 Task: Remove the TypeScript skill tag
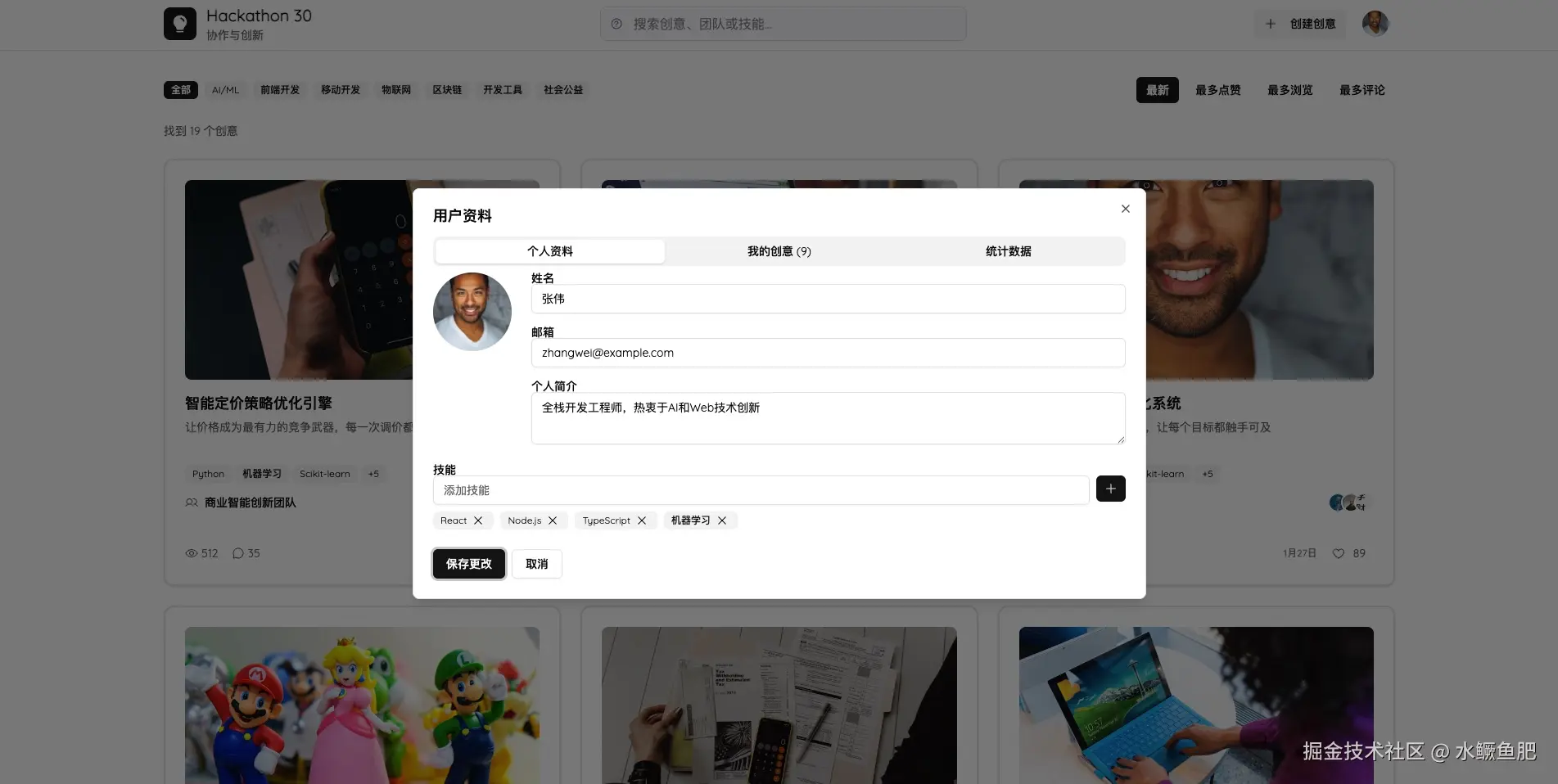(x=642, y=520)
